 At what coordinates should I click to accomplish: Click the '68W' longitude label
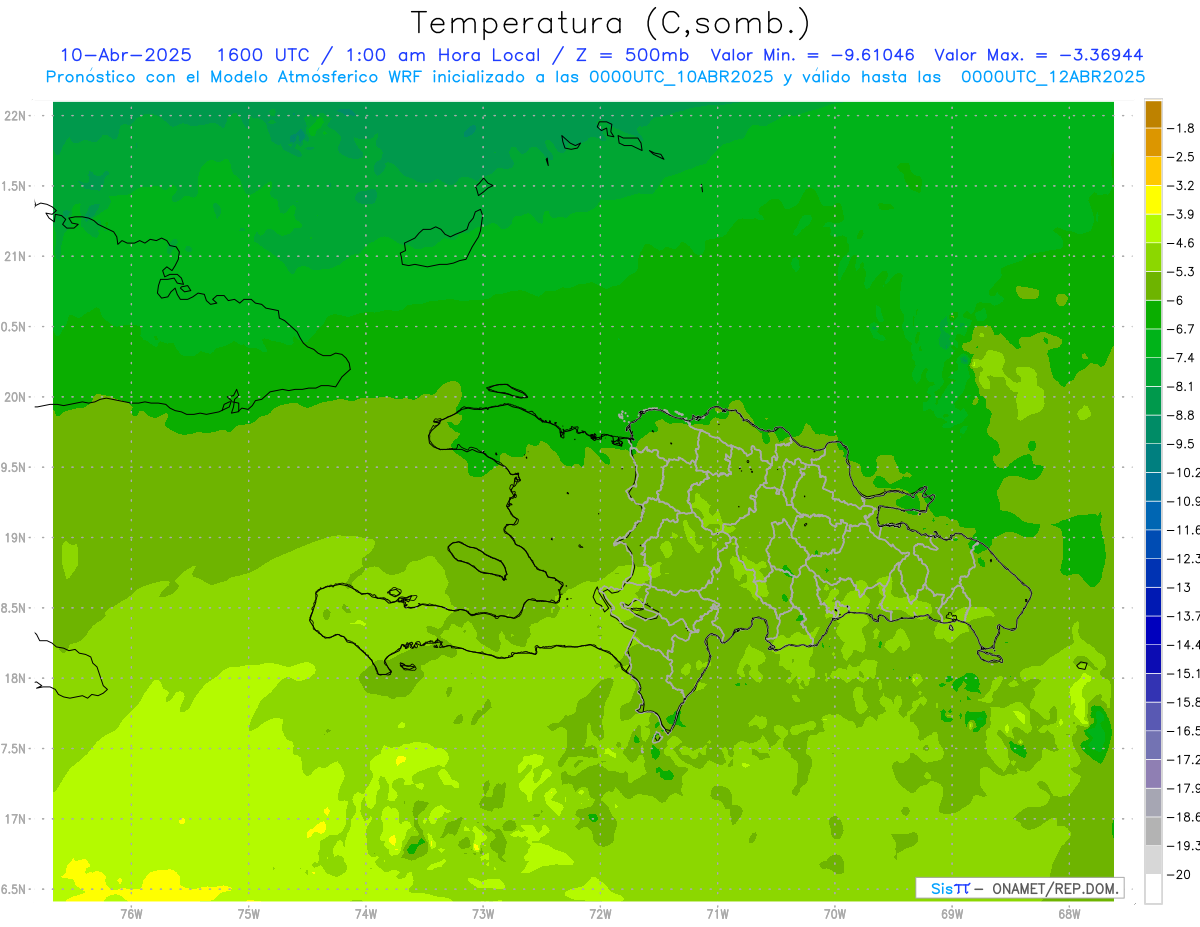pos(1069,914)
